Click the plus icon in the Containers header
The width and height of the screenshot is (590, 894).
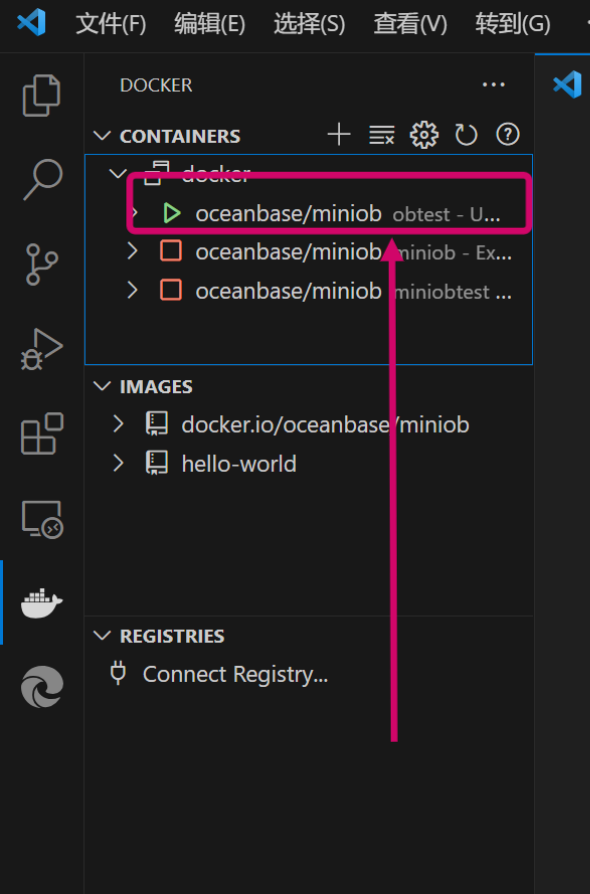click(x=339, y=134)
